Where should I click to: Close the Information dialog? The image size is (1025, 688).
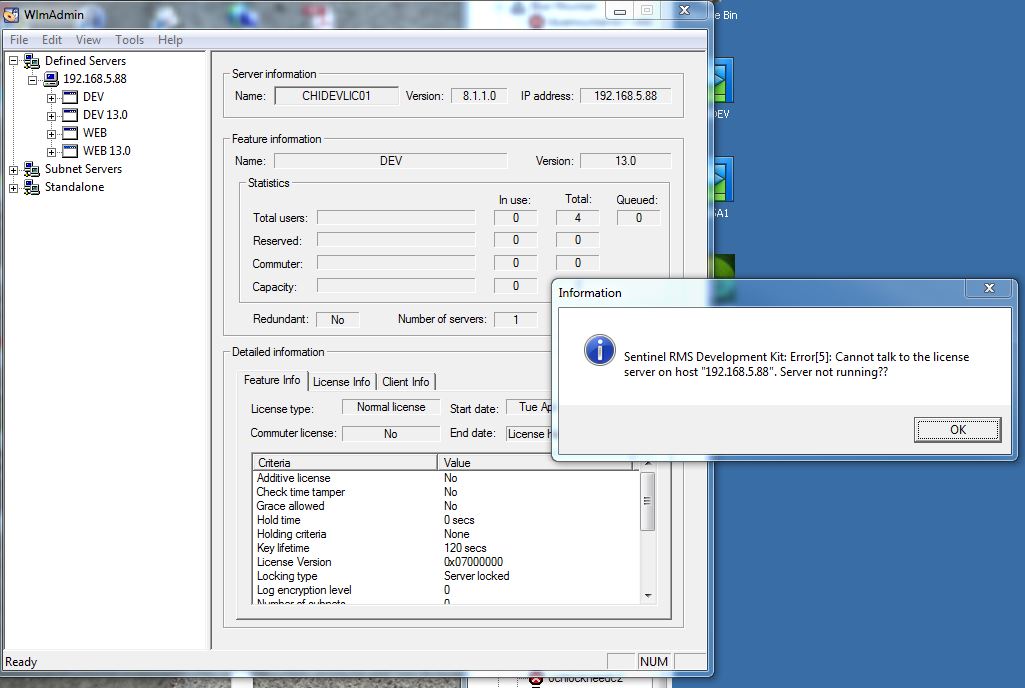(989, 288)
